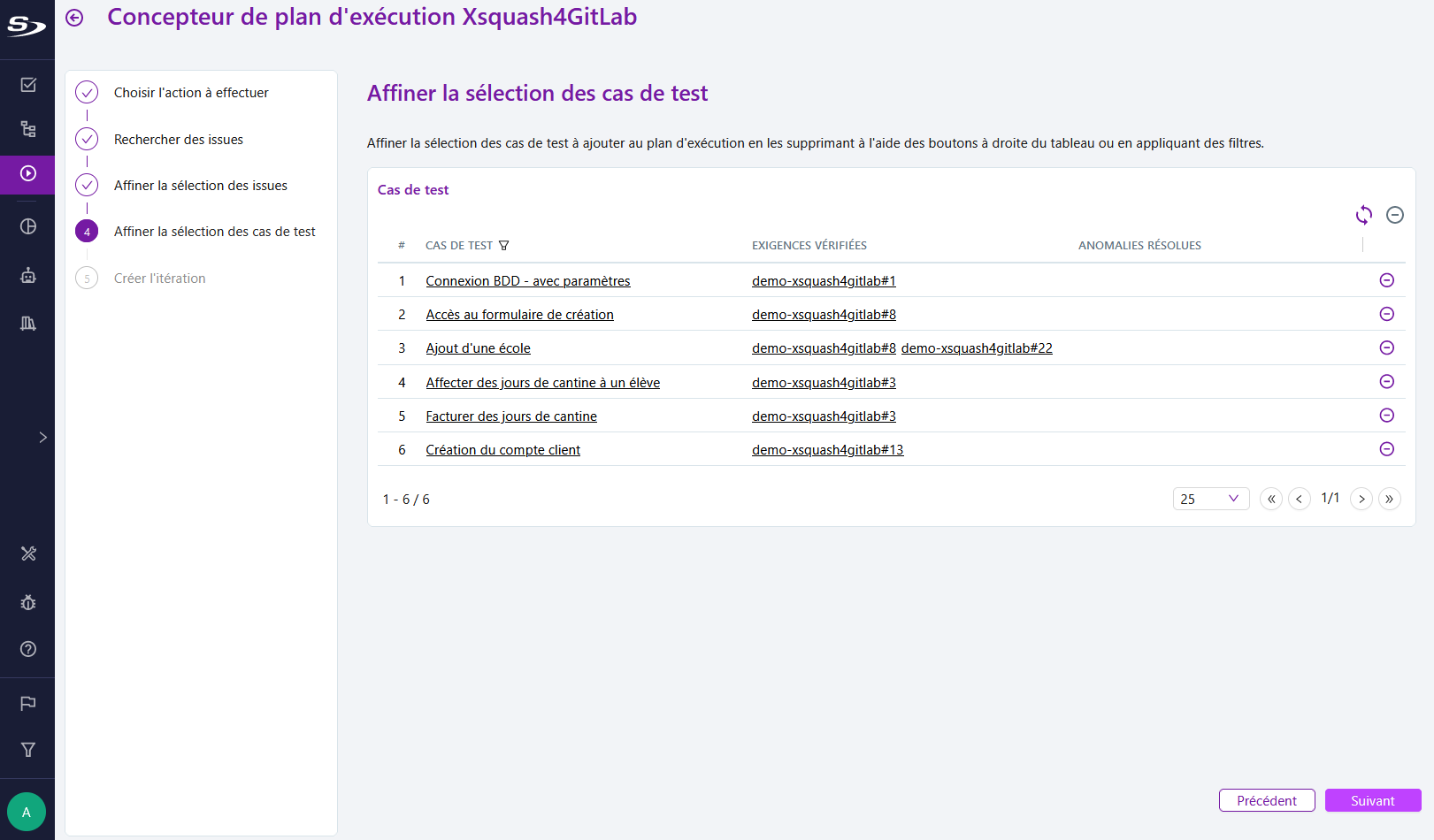1434x840 pixels.
Task: Click the Suivant button
Action: (1372, 800)
